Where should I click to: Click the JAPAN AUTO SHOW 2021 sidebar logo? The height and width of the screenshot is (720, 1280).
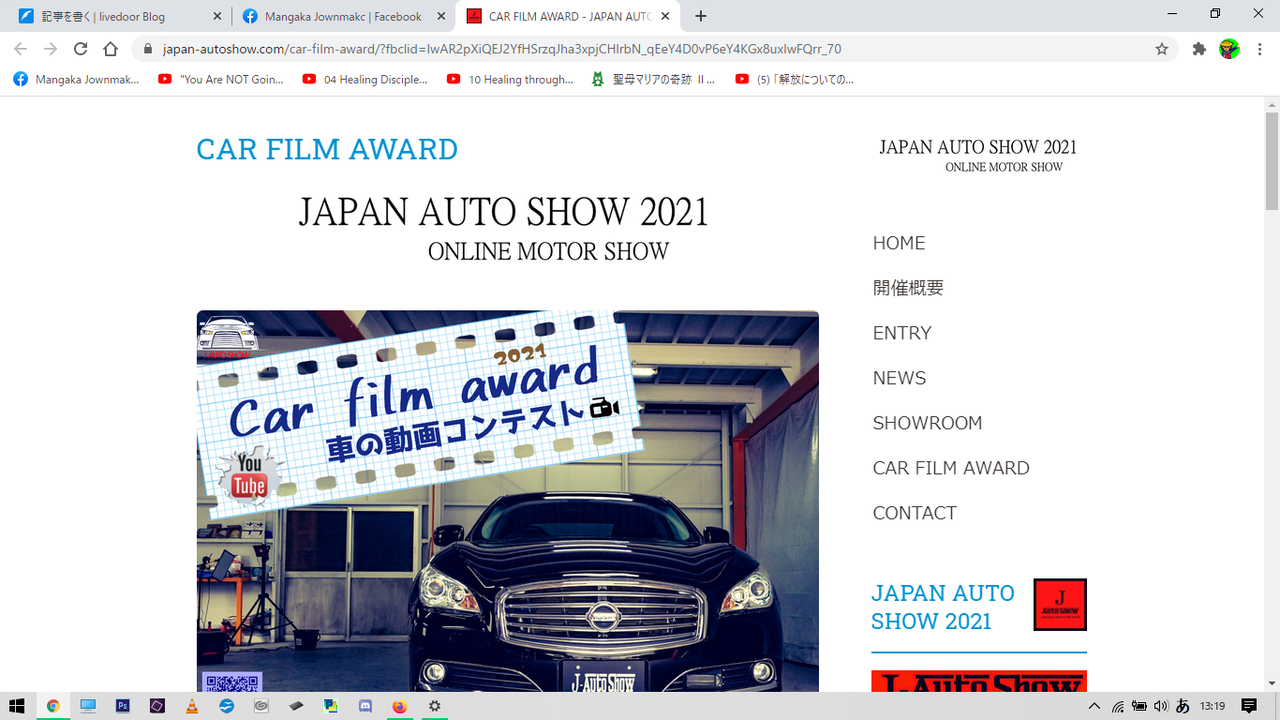pos(978,155)
